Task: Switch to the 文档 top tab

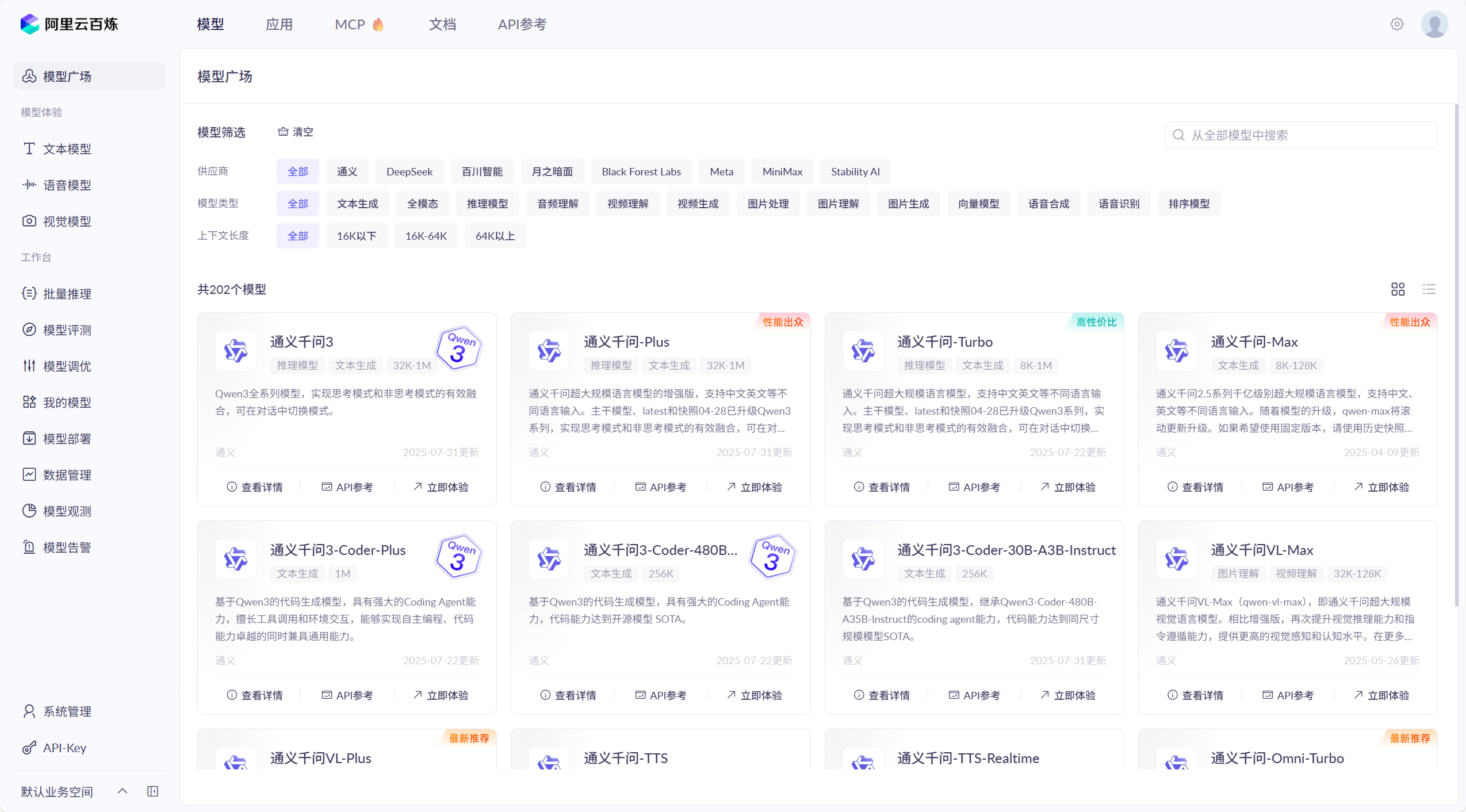Action: pos(442,24)
